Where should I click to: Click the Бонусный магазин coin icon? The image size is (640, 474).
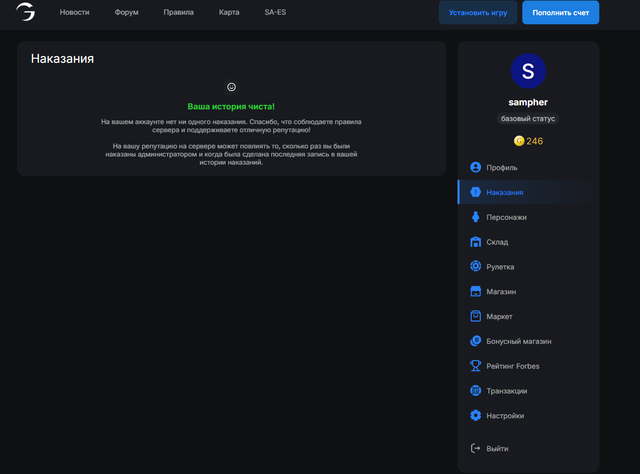click(476, 341)
